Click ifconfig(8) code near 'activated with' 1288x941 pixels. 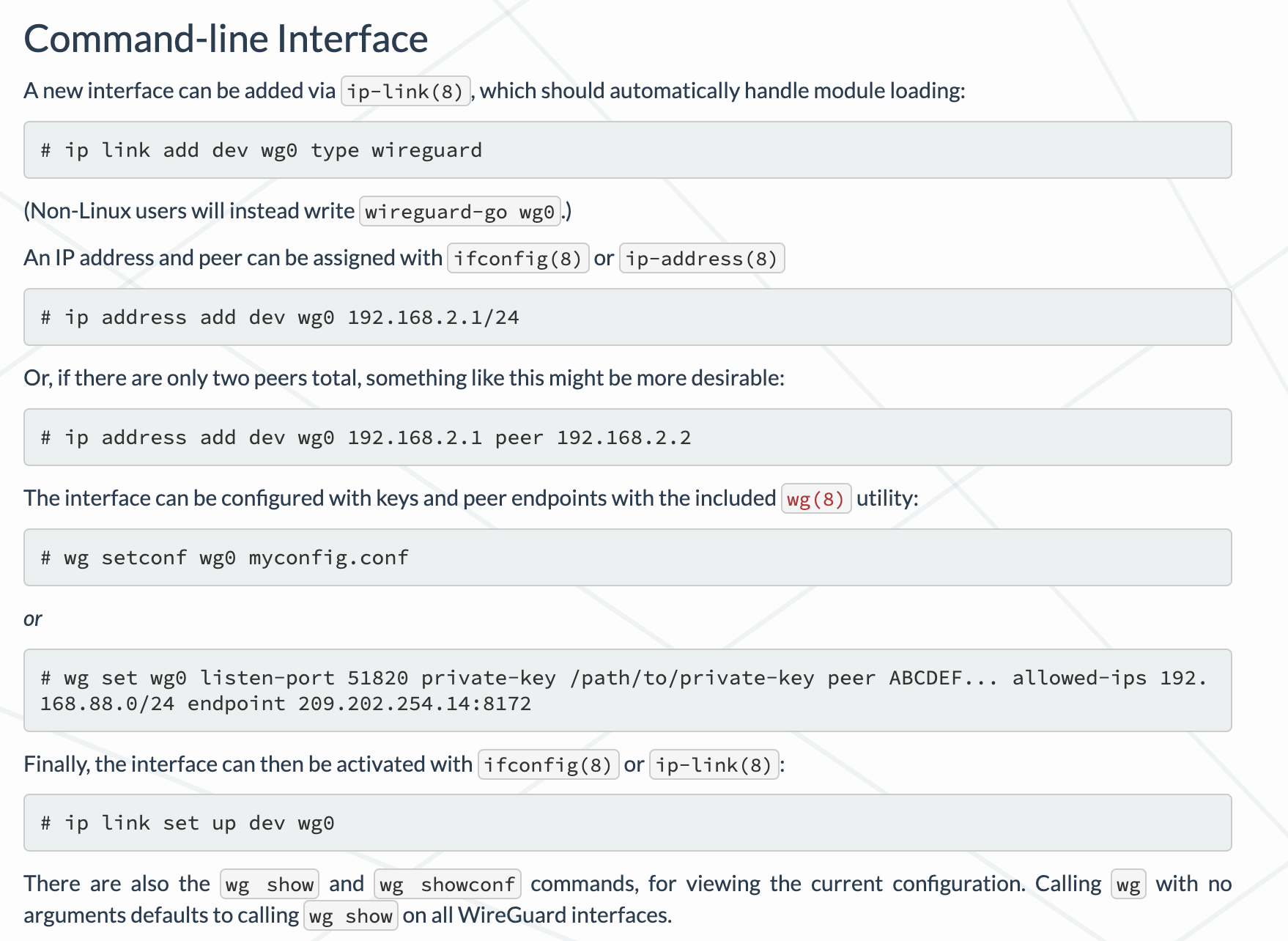[x=549, y=765]
